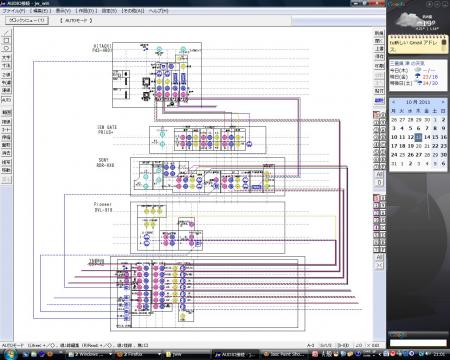Click the taskbar clock

[439, 354]
